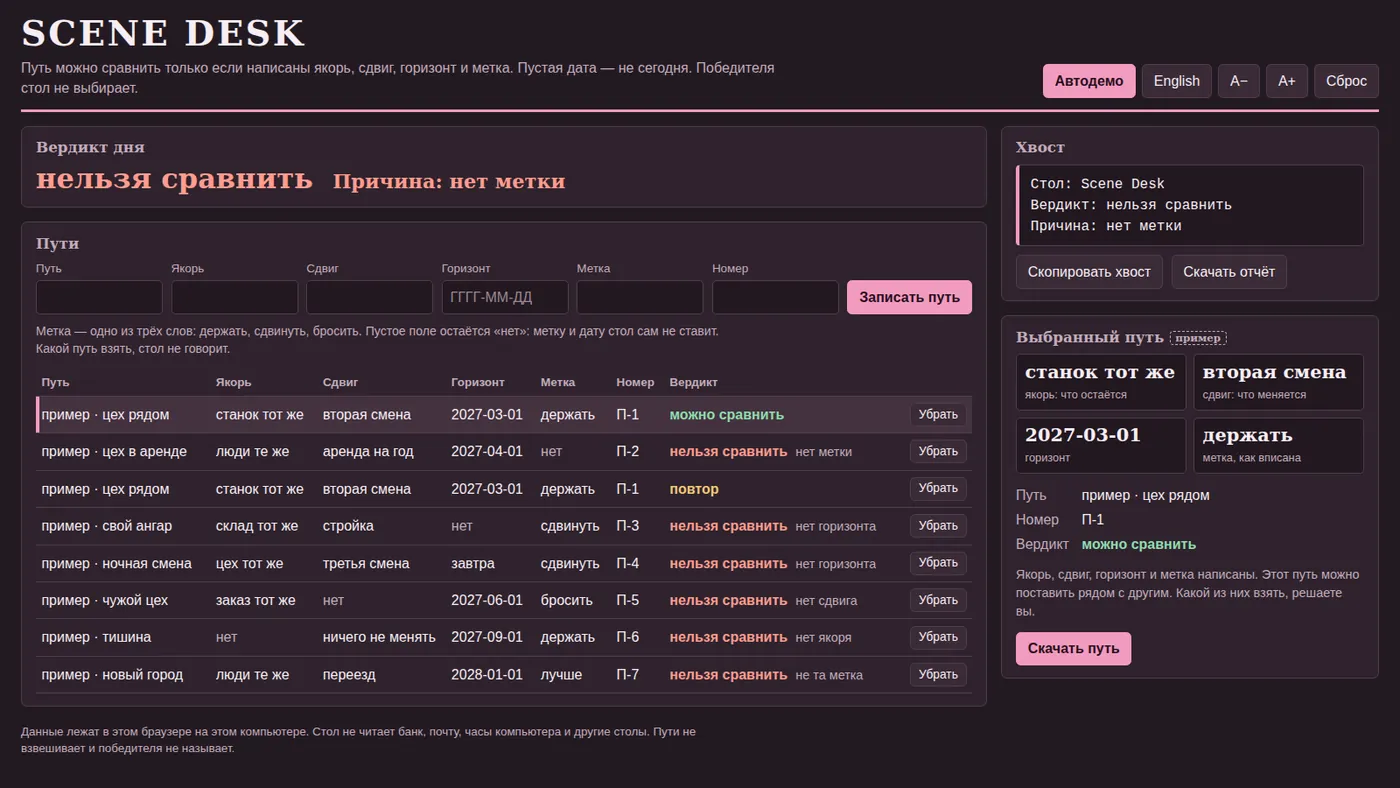Focus the Сдвиг input field

369,297
